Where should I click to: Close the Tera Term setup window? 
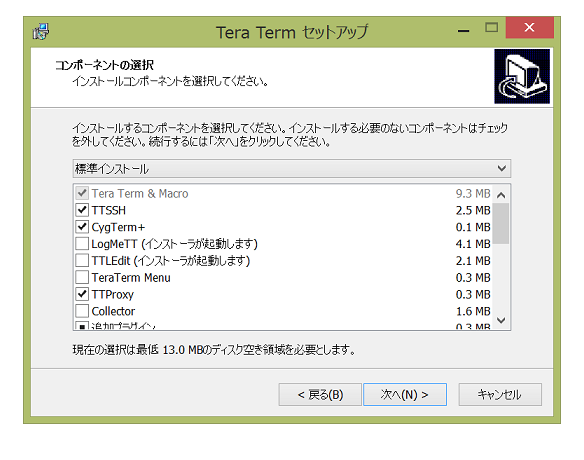(529, 28)
